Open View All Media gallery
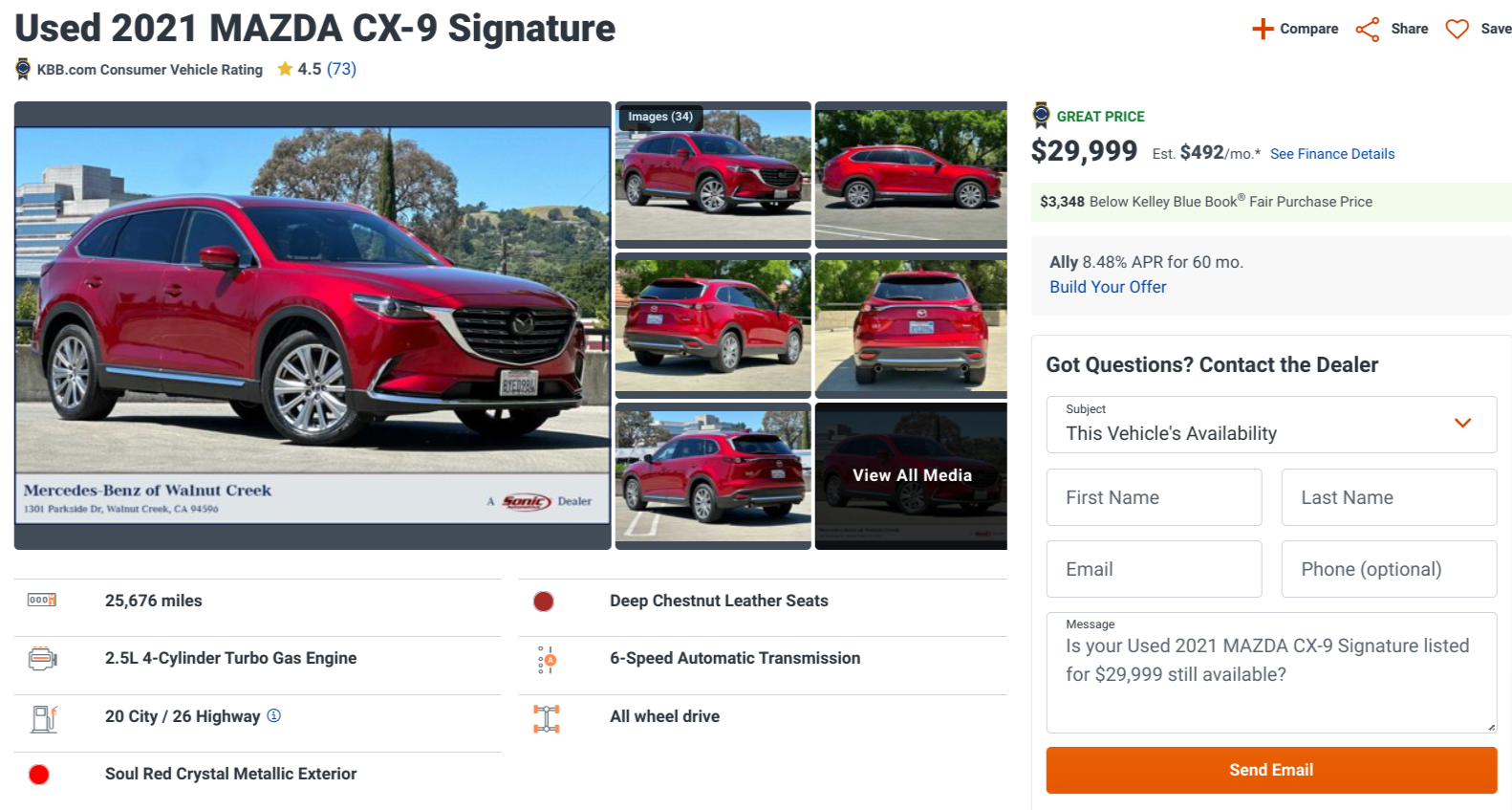Image resolution: width=1512 pixels, height=810 pixels. point(911,475)
